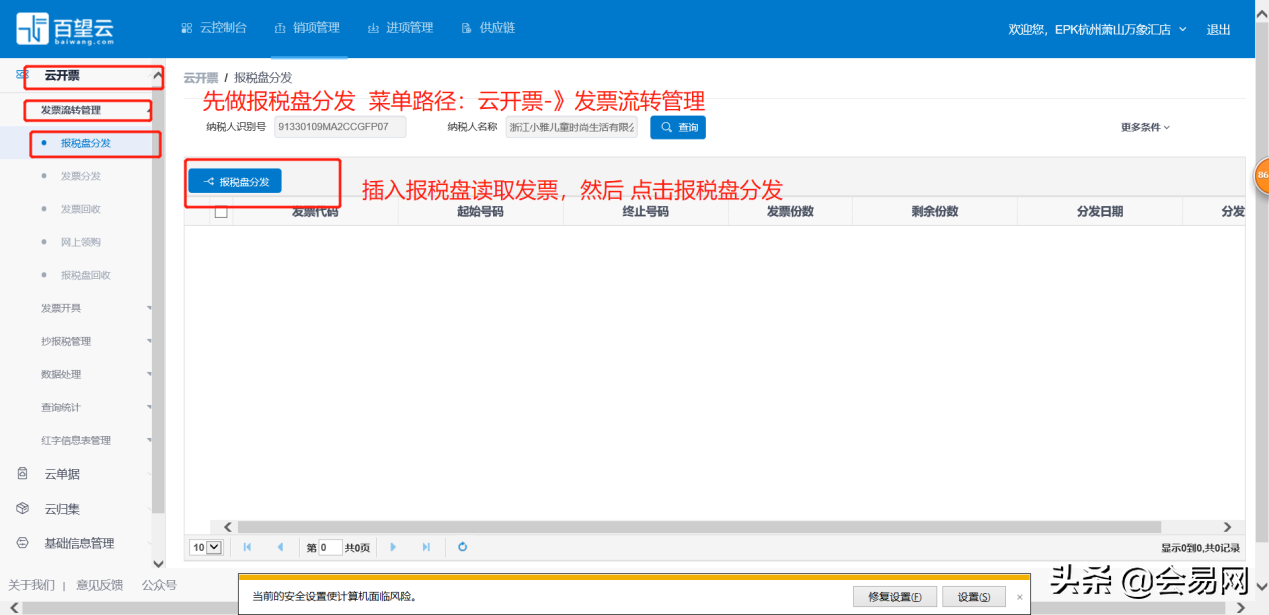Go to last page with pager icon
Image resolution: width=1269 pixels, height=615 pixels.
(x=426, y=547)
